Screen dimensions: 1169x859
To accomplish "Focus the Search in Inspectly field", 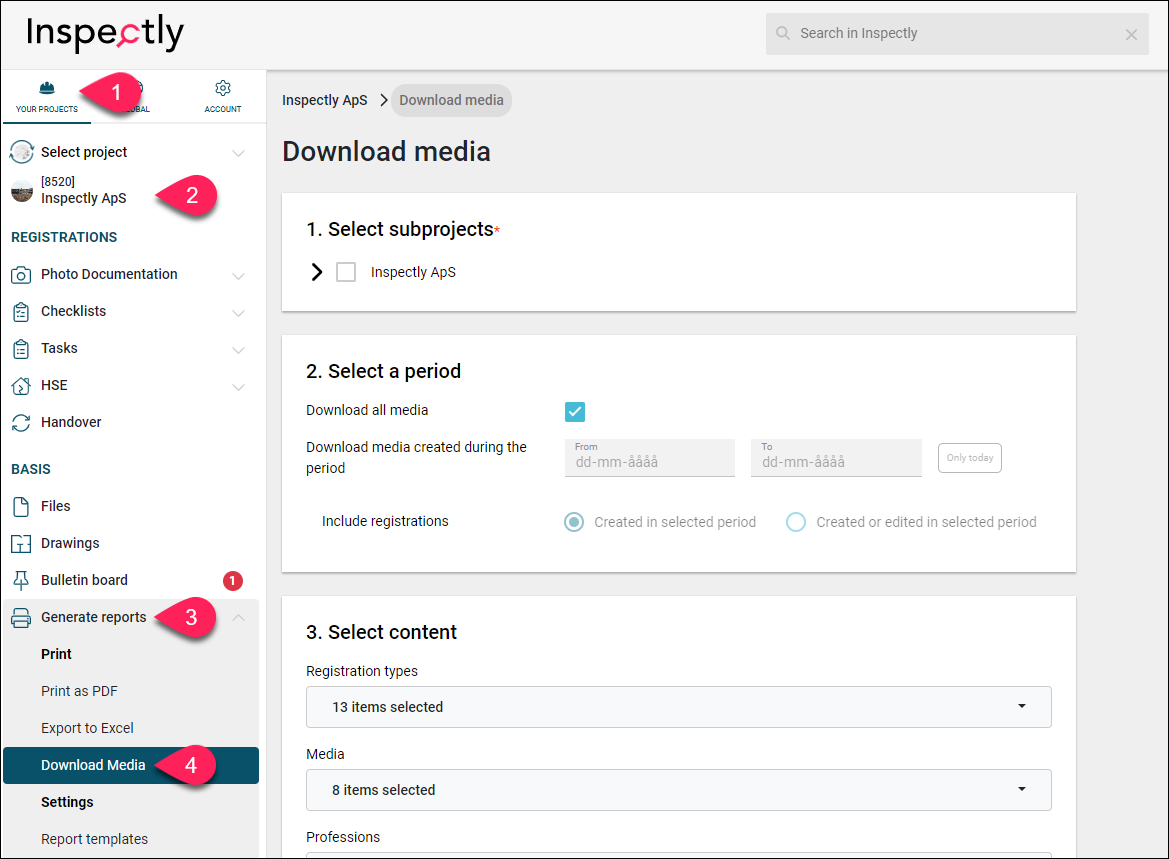I will [x=957, y=34].
